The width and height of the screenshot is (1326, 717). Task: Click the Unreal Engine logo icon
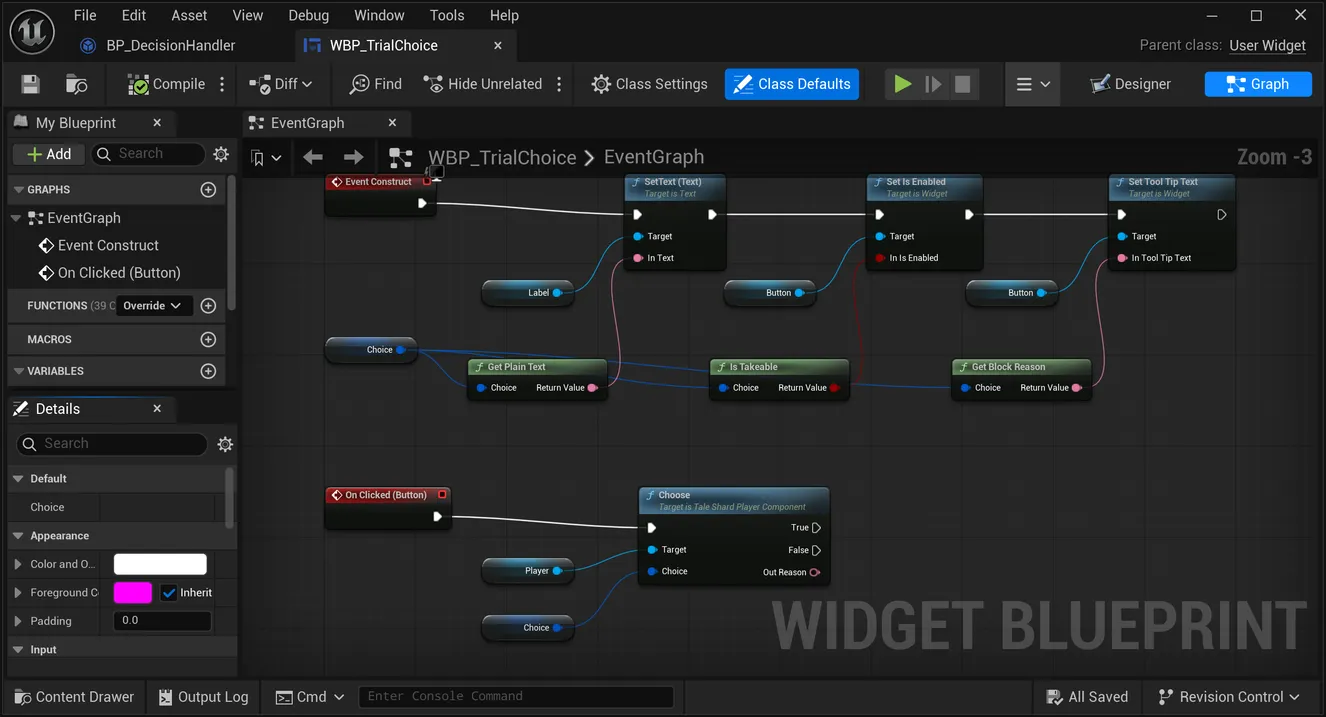32,31
